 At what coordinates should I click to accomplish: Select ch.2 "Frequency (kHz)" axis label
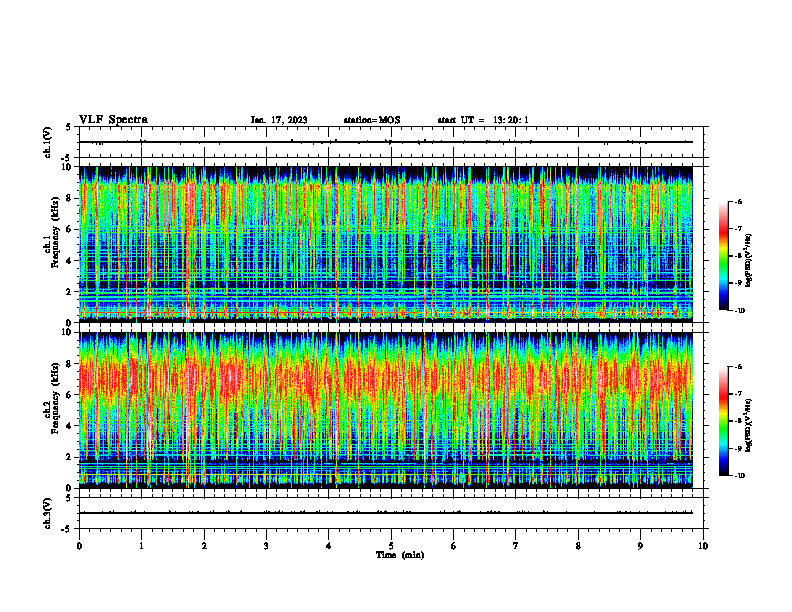point(55,398)
